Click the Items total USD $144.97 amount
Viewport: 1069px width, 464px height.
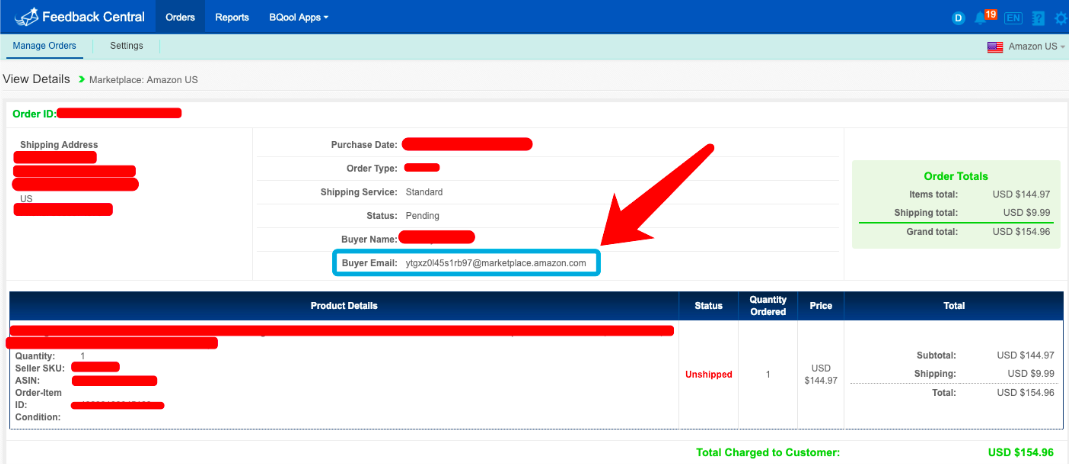tap(1021, 194)
